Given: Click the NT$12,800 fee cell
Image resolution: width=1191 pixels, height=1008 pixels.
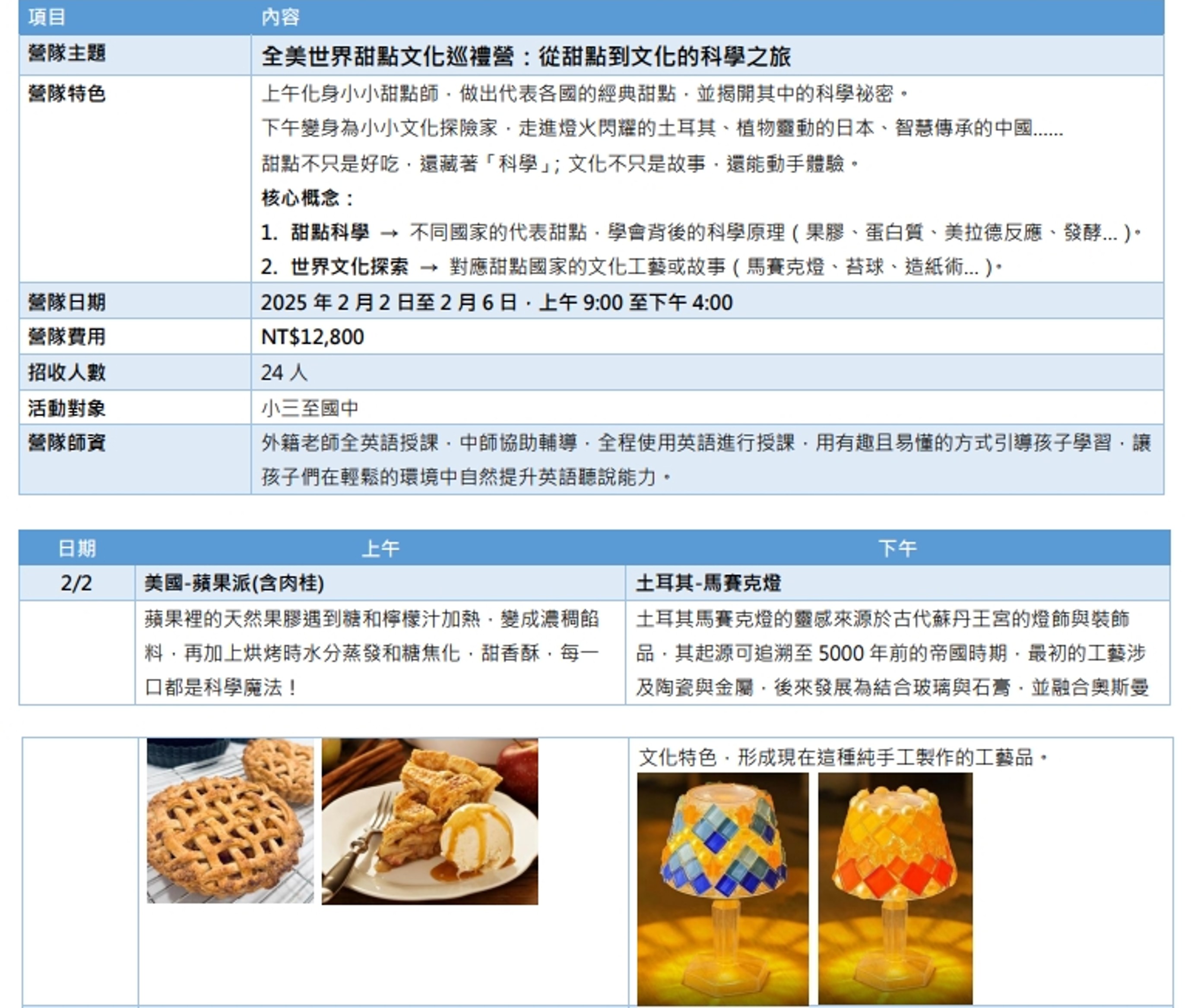Looking at the screenshot, I should 312,337.
